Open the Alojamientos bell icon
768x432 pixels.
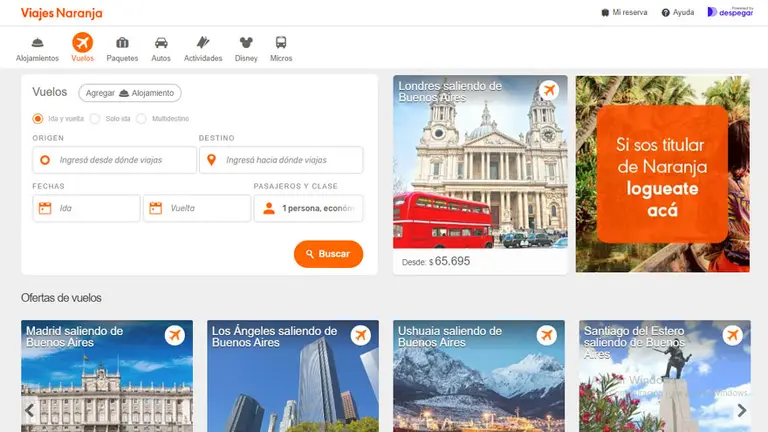(37, 43)
